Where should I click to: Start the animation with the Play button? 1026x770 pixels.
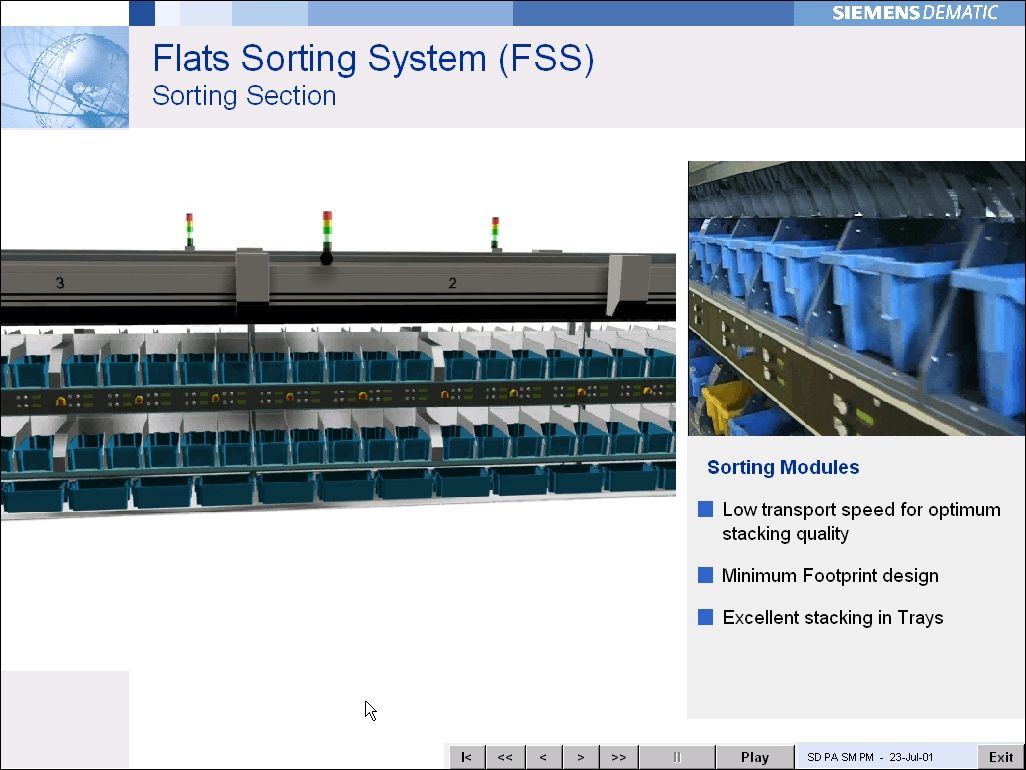point(755,757)
